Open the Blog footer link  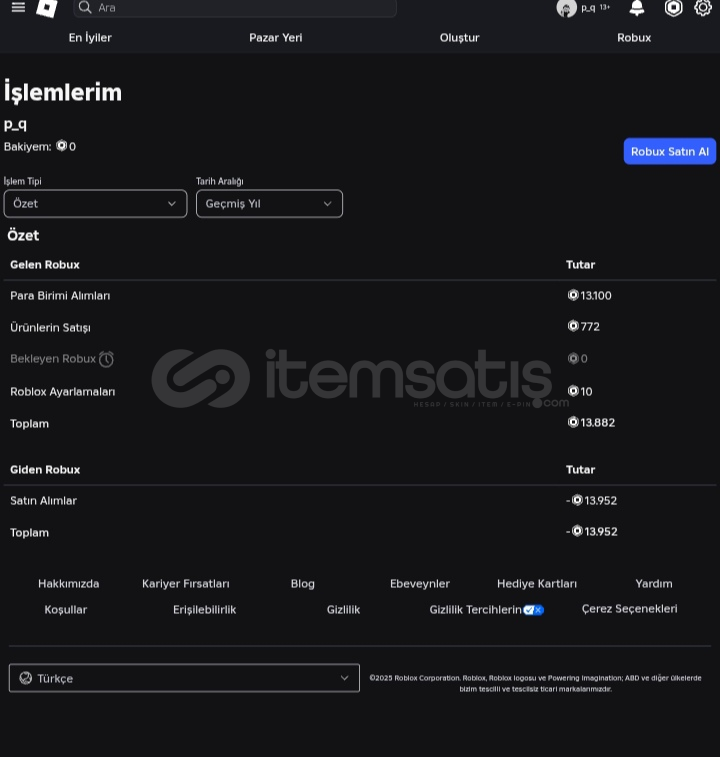tap(303, 584)
